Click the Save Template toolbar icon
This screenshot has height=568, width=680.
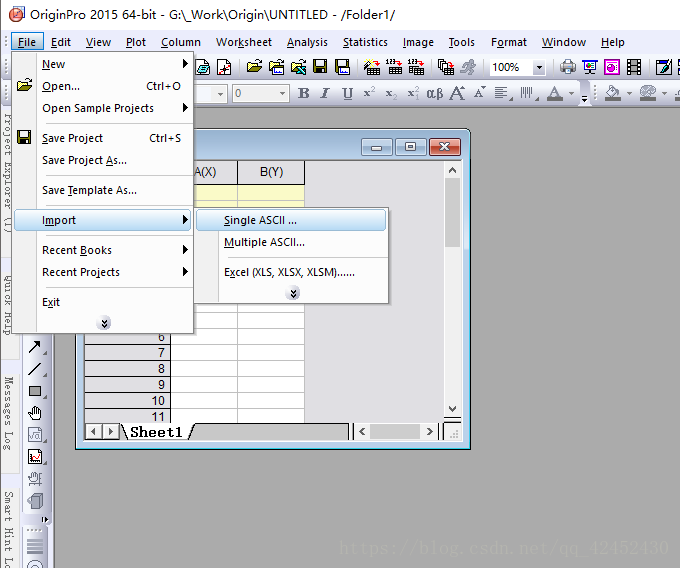[x=342, y=67]
